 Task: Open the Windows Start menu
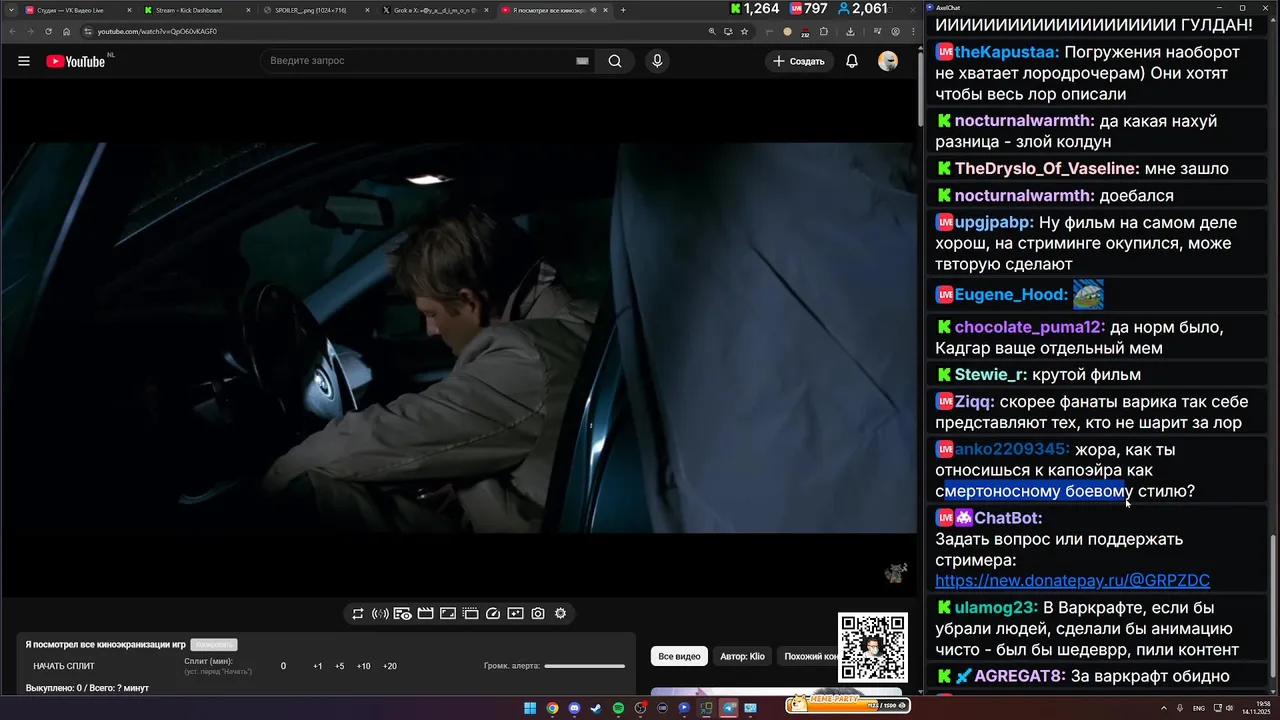[530, 708]
